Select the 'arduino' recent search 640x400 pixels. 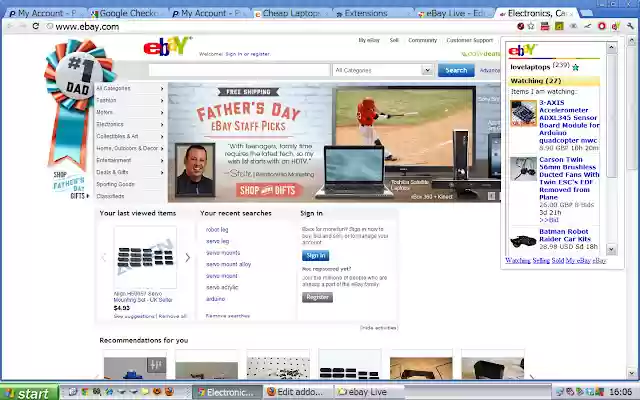click(x=216, y=299)
